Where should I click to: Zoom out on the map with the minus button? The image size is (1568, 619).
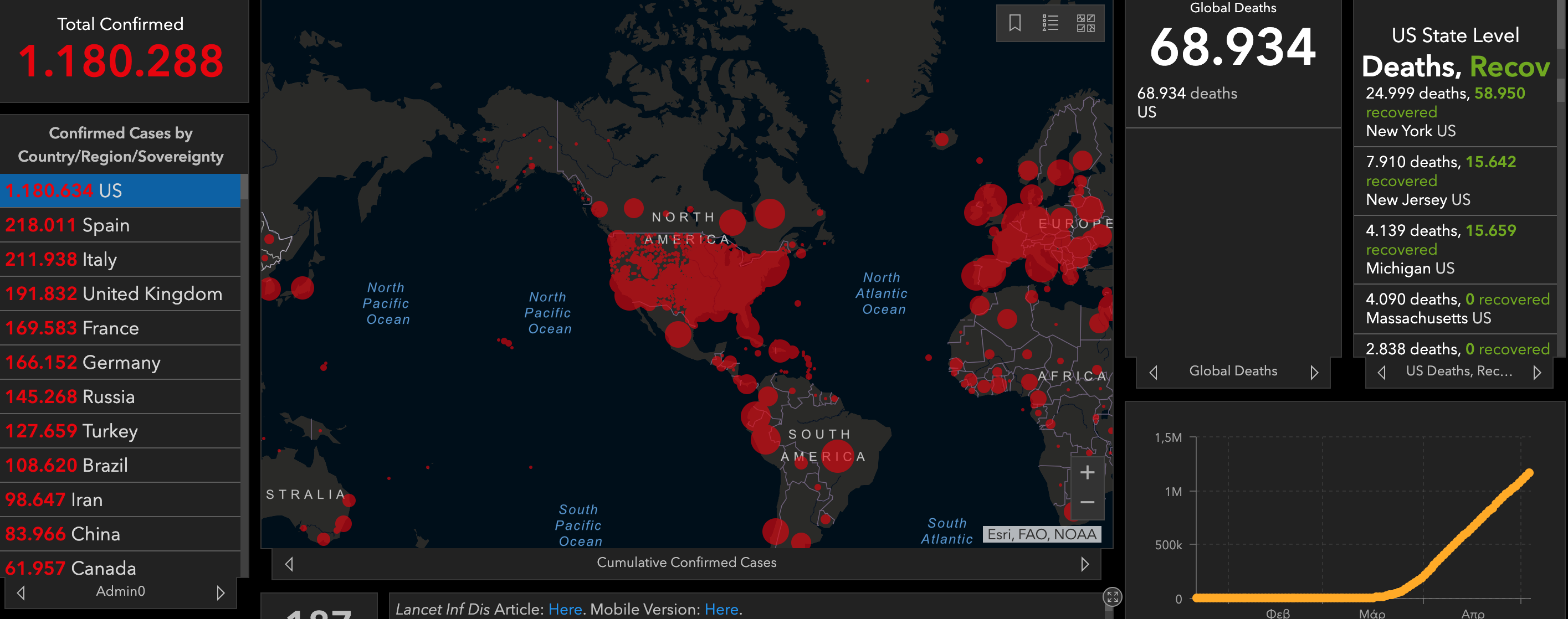[x=1087, y=502]
